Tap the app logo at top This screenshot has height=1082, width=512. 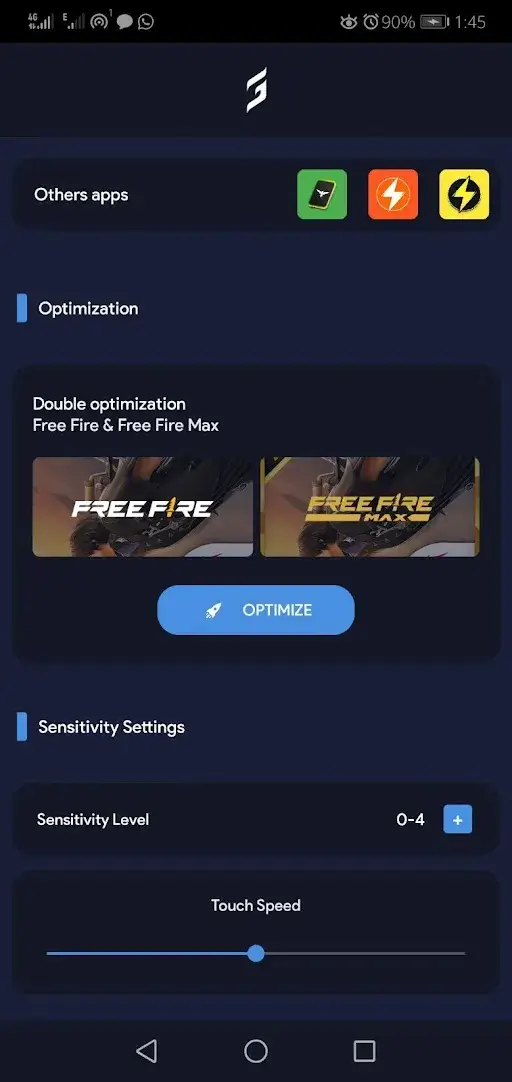pyautogui.click(x=256, y=90)
